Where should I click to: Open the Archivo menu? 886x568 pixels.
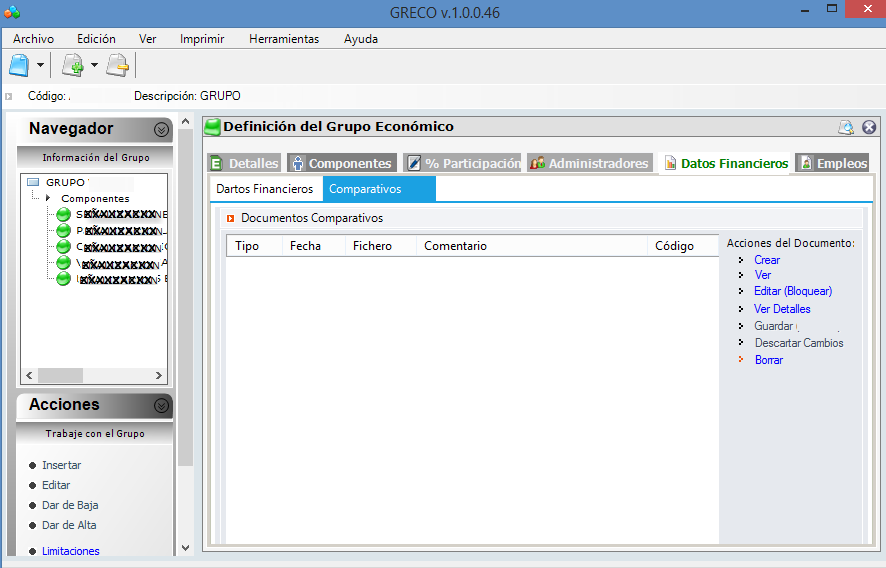[33, 39]
